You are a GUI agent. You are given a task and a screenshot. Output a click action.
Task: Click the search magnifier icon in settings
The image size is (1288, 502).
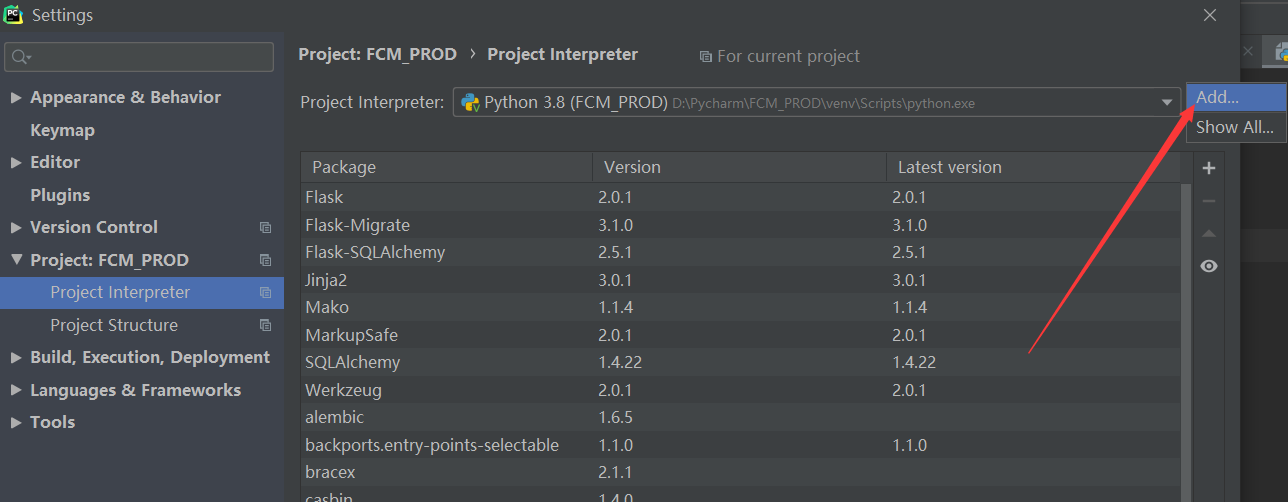tap(20, 57)
